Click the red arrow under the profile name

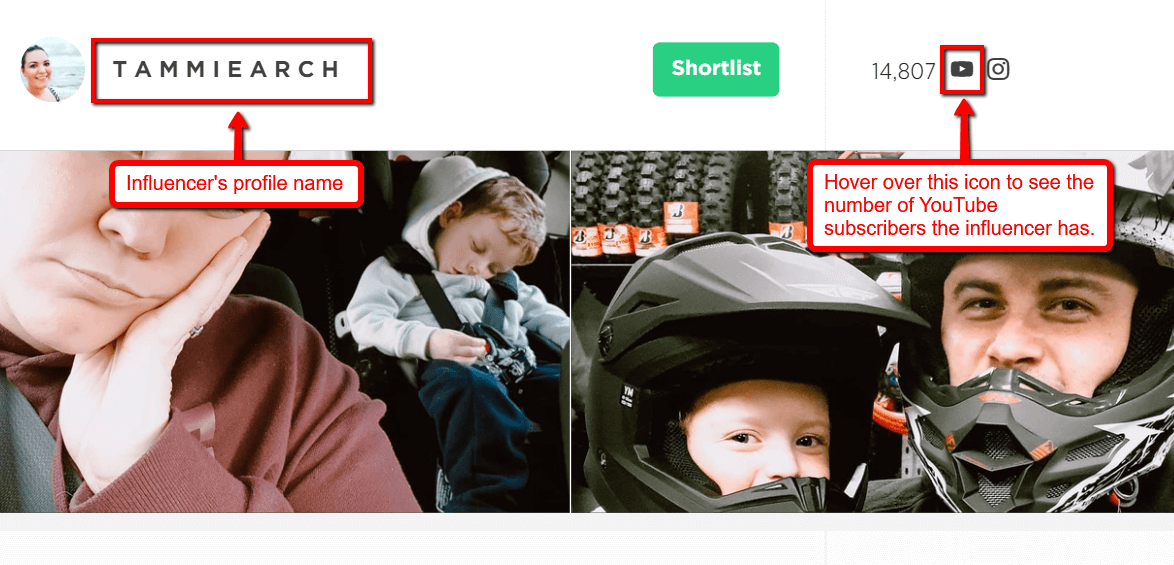point(238,135)
